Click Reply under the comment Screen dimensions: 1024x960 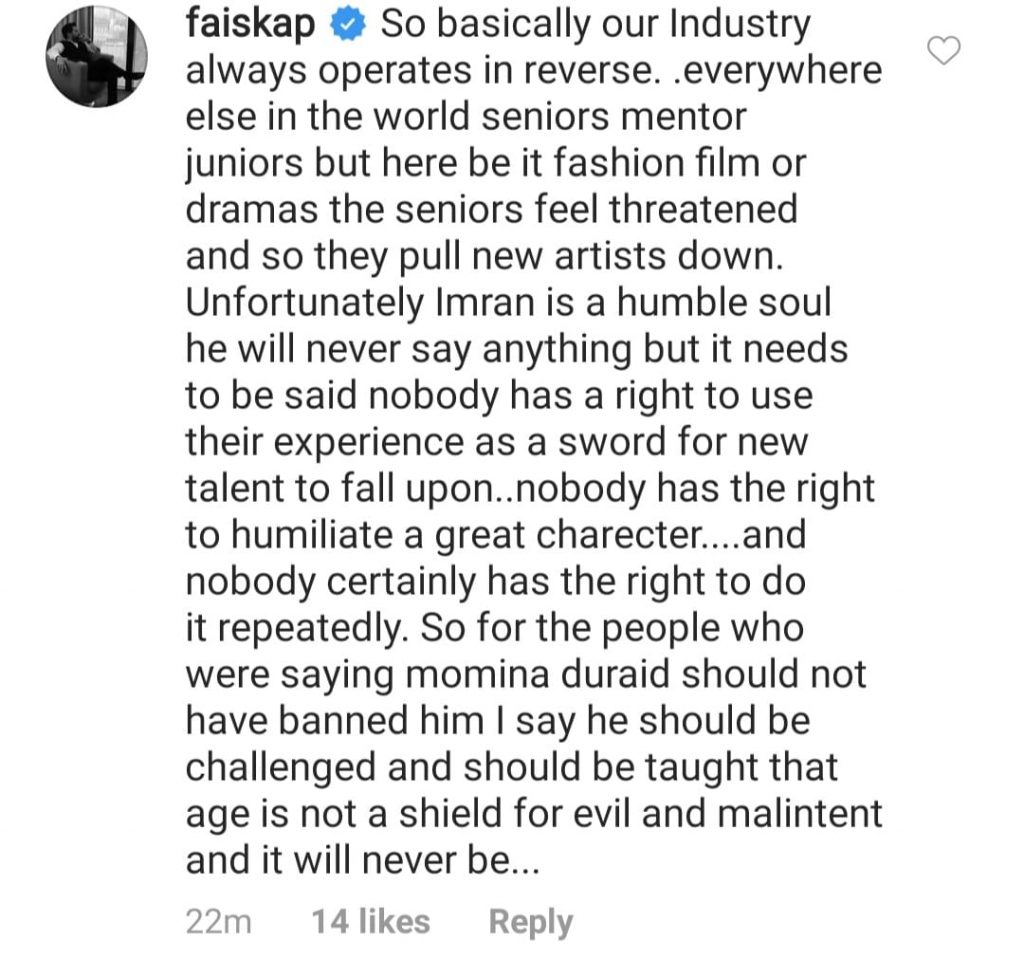(530, 922)
